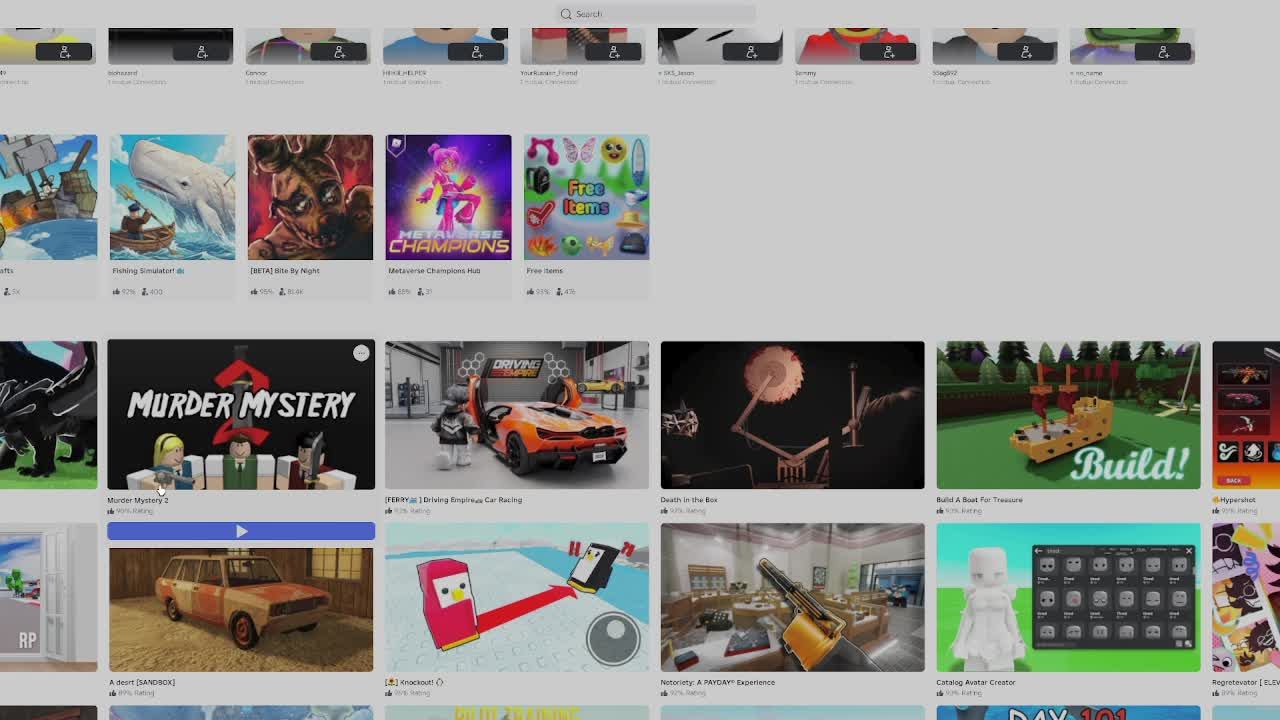
Task: Click the username 'Sammy'
Action: [805, 73]
